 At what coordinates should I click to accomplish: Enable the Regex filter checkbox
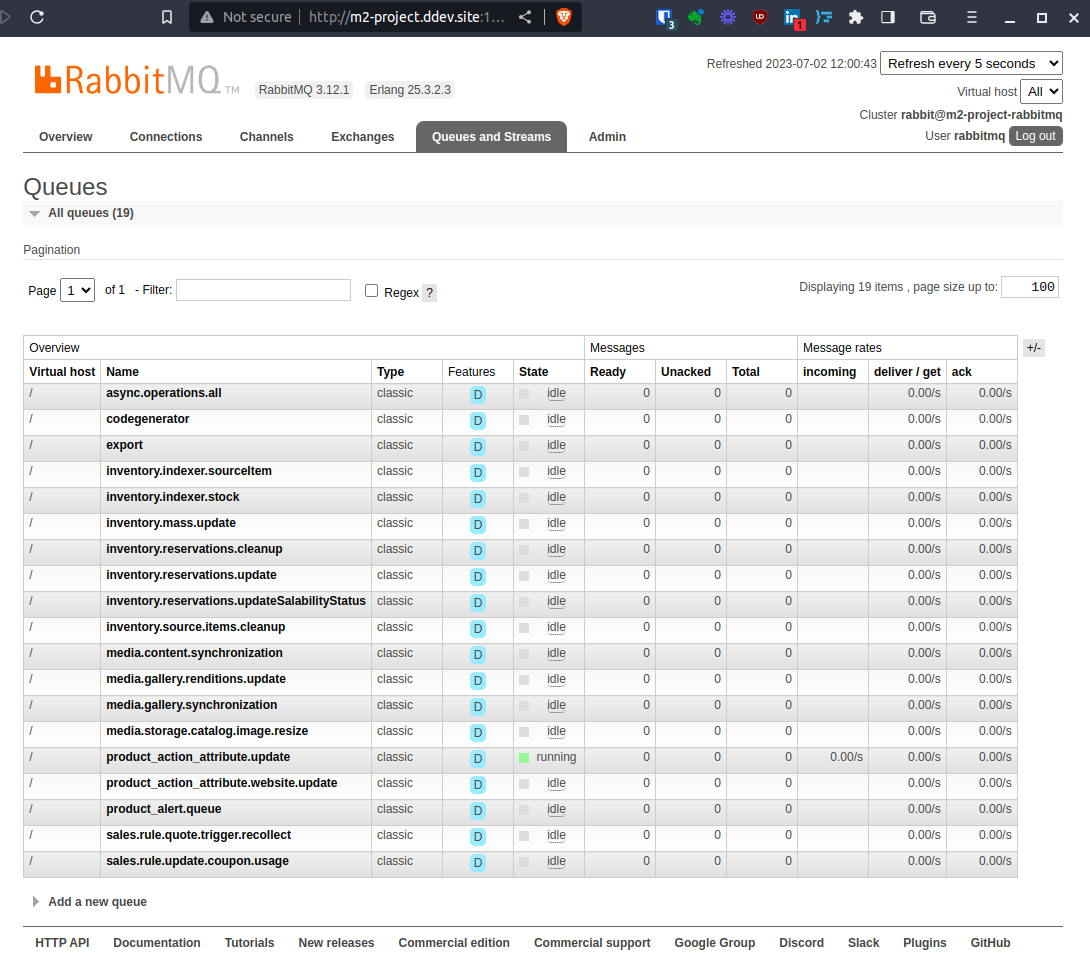click(x=372, y=291)
